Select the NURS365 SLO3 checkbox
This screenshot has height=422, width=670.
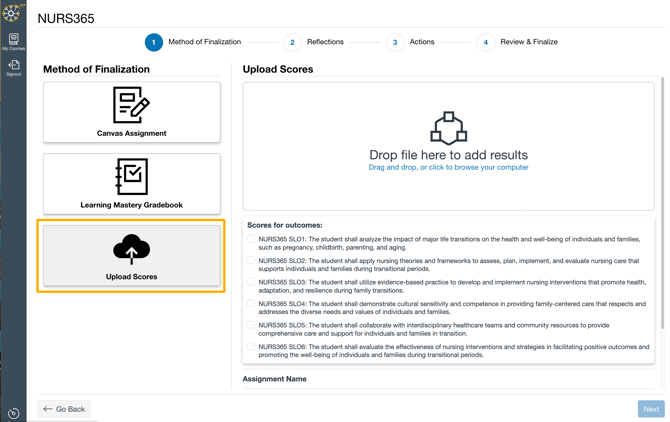pyautogui.click(x=251, y=283)
